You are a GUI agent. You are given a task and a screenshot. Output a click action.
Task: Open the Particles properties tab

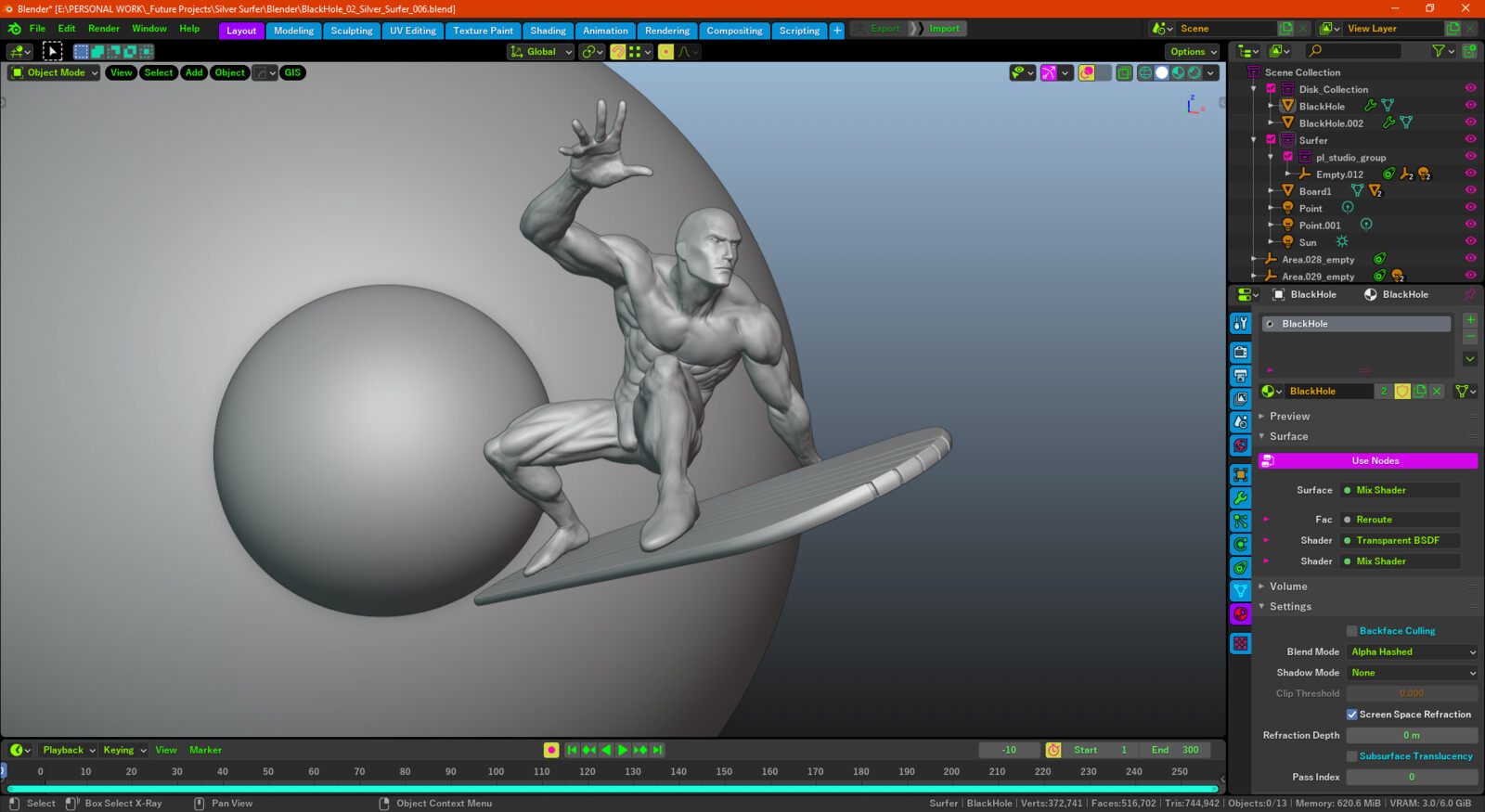(1241, 522)
